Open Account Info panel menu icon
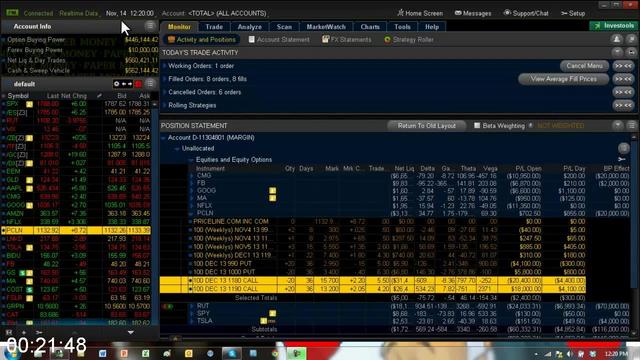Screen dimensions: 640x360 coord(150,26)
